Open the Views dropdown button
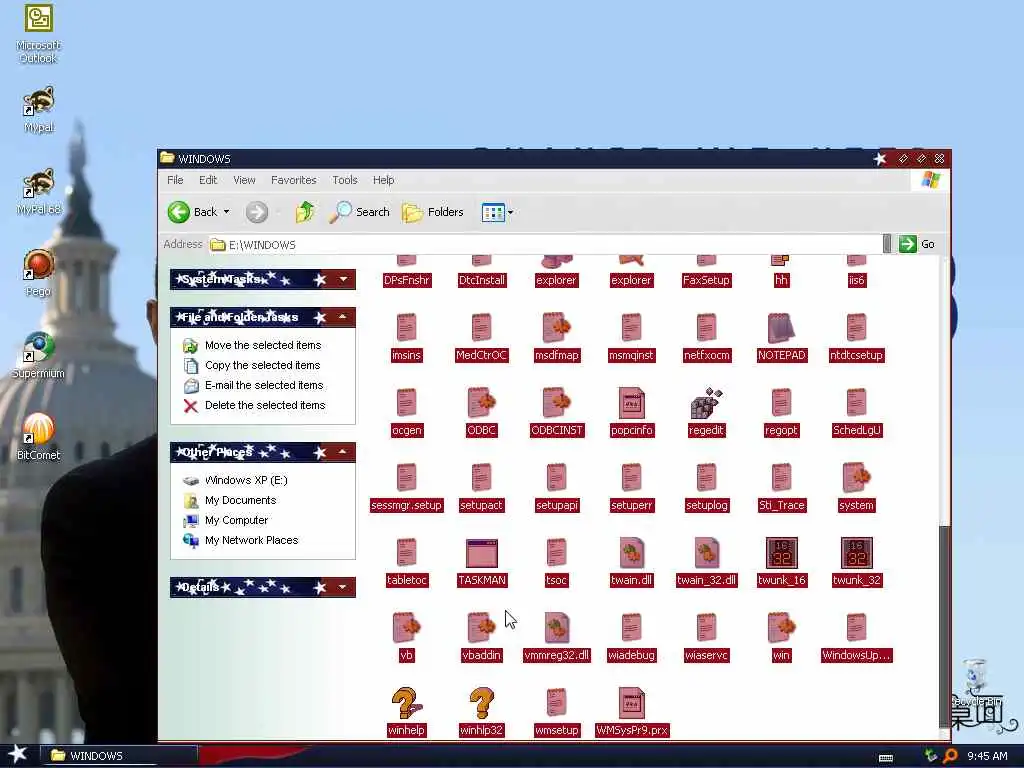The image size is (1024, 768). tap(497, 212)
